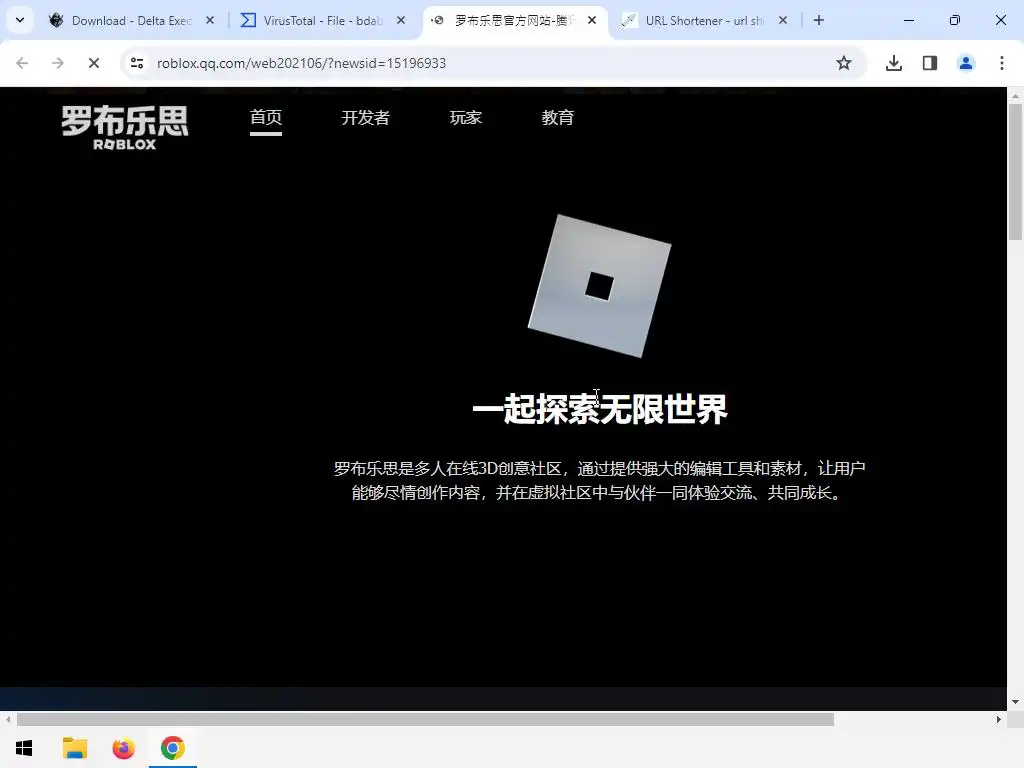Click the horizontal scrollbar left arrow
The image size is (1024, 768).
click(x=8, y=720)
